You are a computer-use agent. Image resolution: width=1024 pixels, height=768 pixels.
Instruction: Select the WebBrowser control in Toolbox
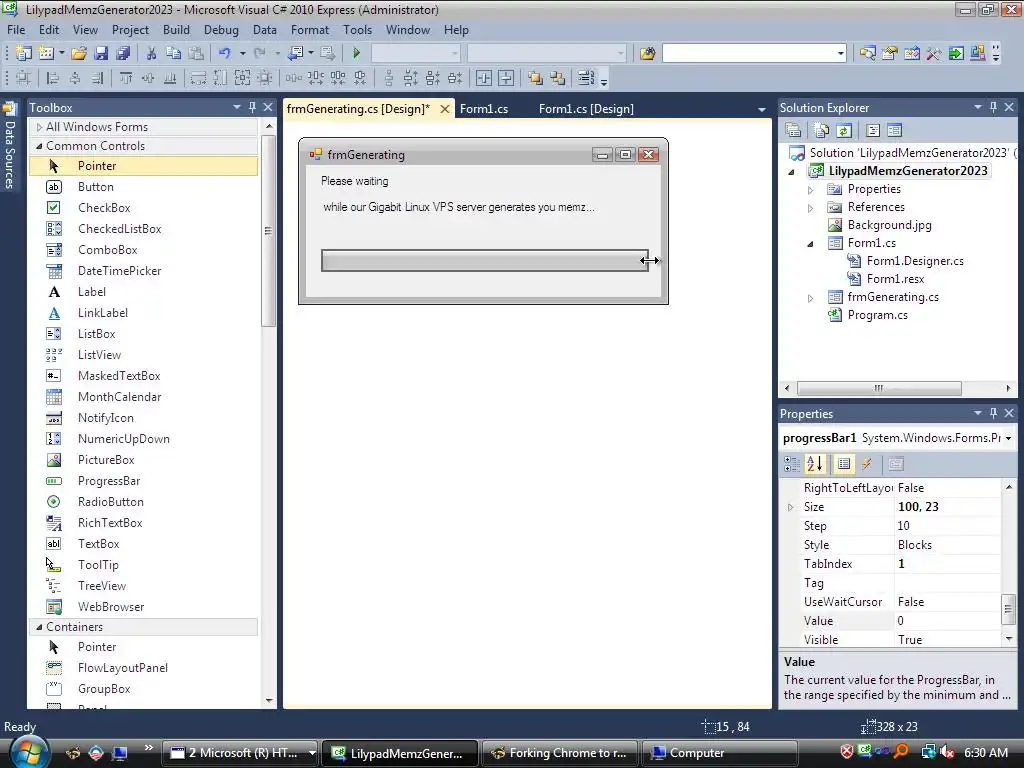pyautogui.click(x=111, y=607)
